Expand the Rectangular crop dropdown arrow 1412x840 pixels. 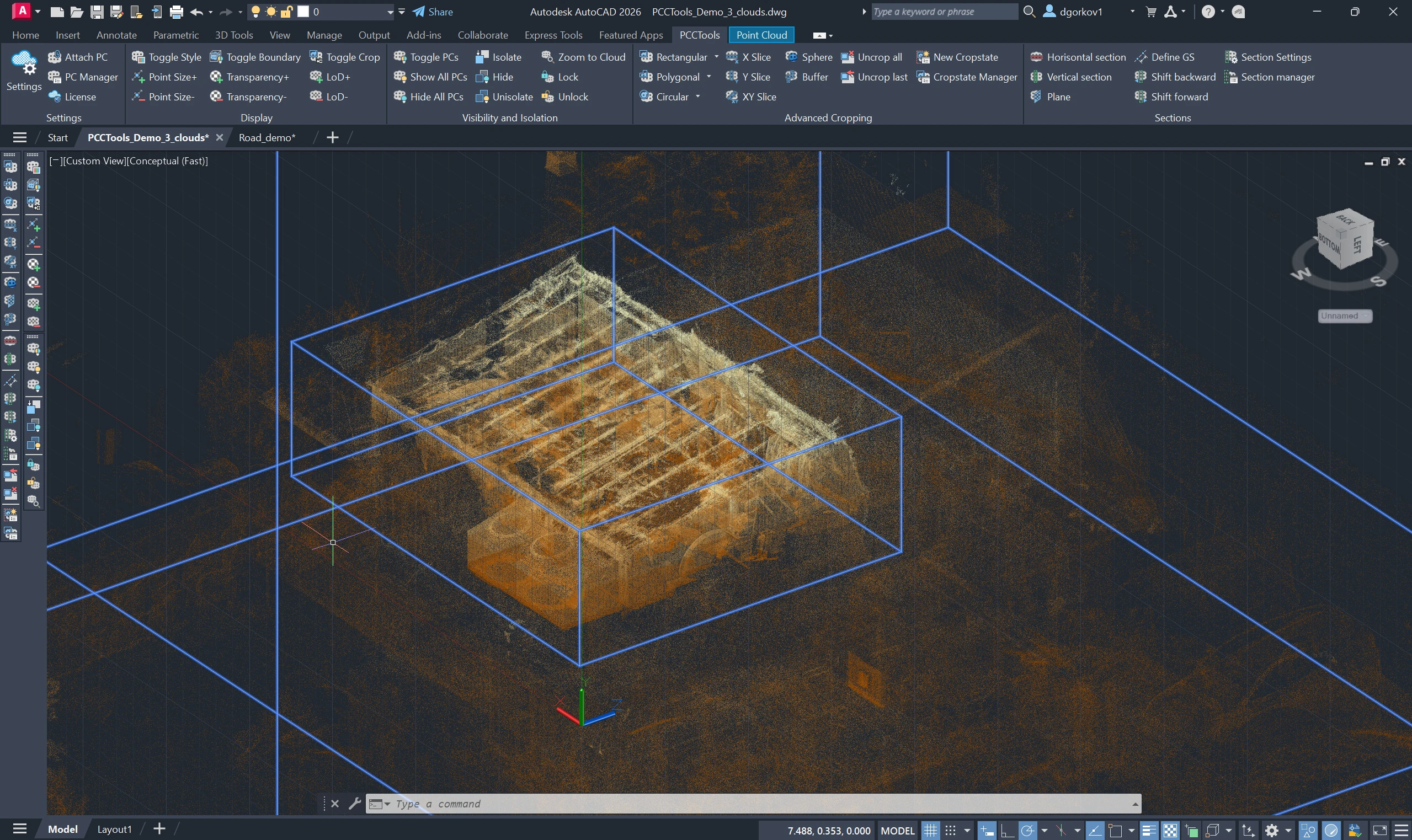(716, 57)
